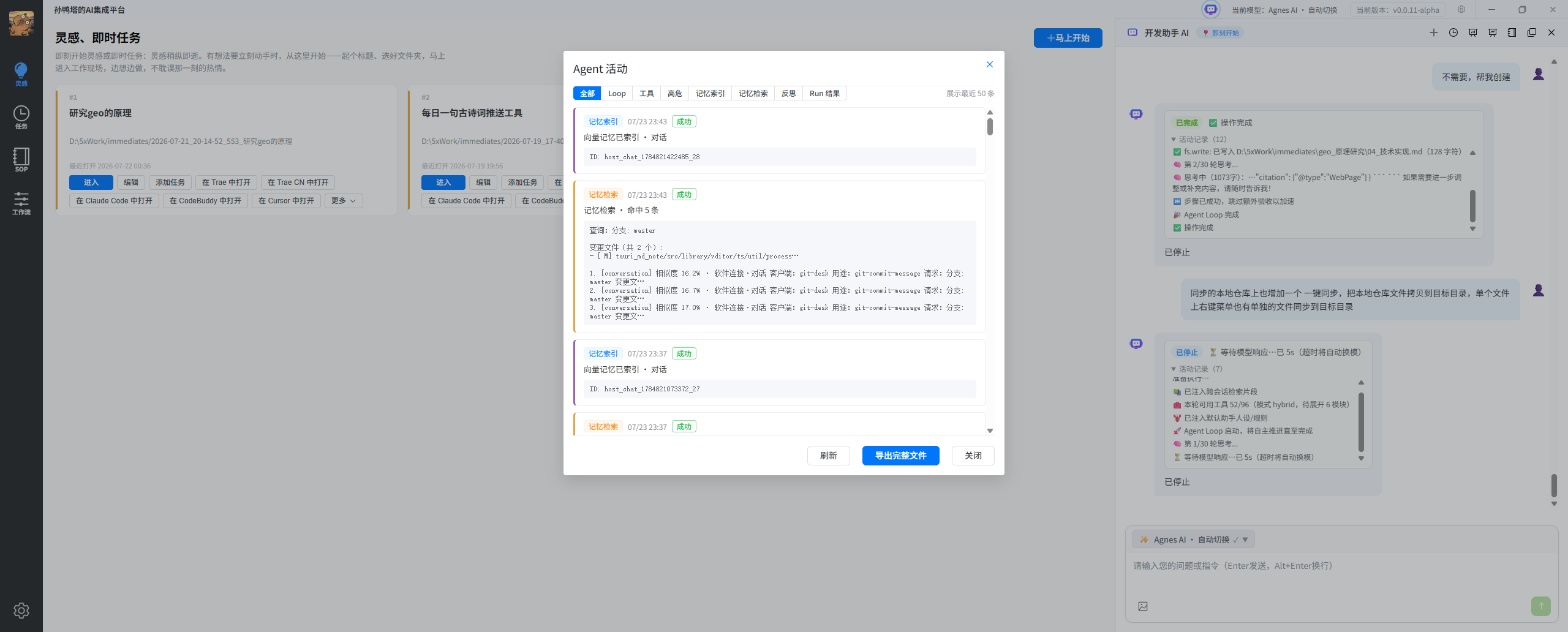Click the +马上开始 button
Viewport: 1568px width, 632px height.
pyautogui.click(x=1068, y=38)
